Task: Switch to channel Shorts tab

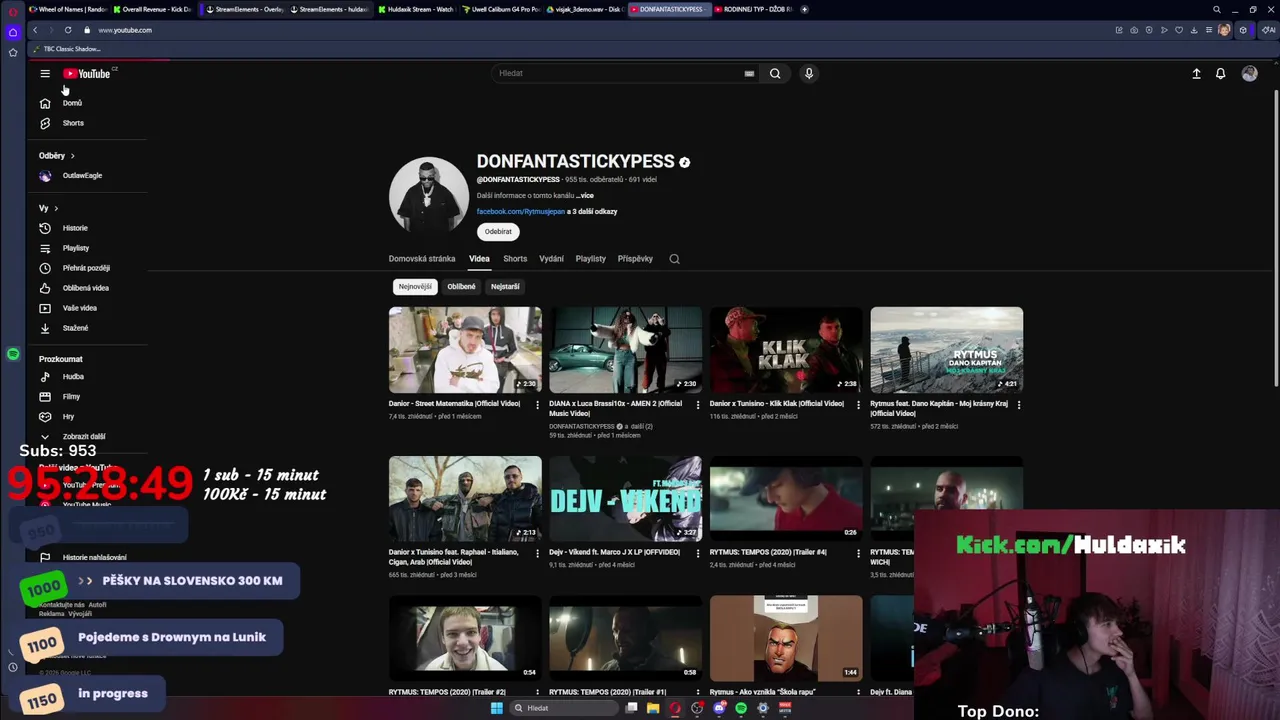Action: tap(515, 259)
